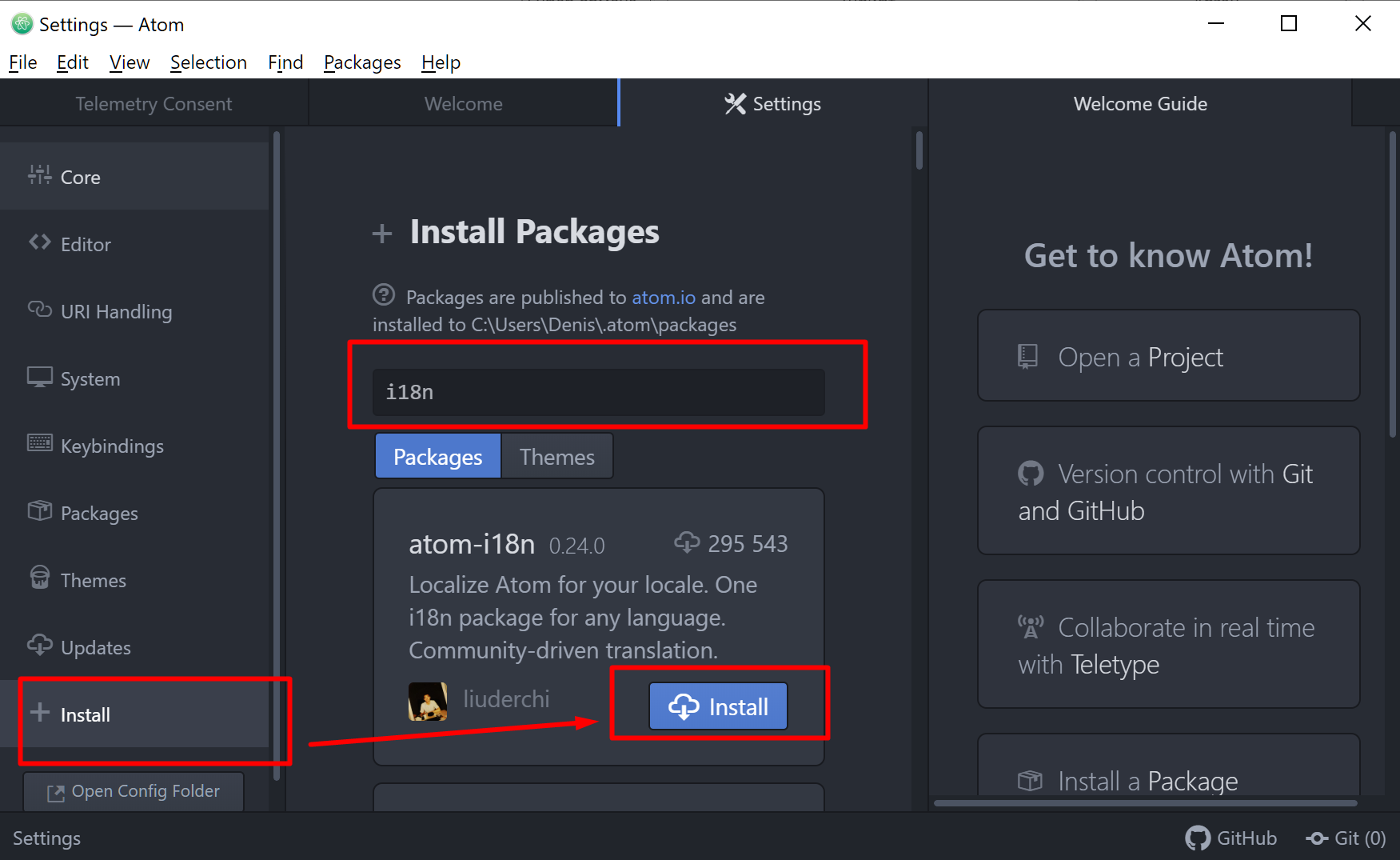Click the sidebar vertical scrollbar
Viewport: 1400px width, 860px height.
277,454
